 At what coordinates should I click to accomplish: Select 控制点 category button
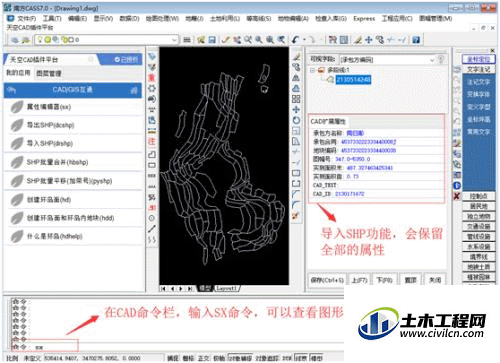479,196
